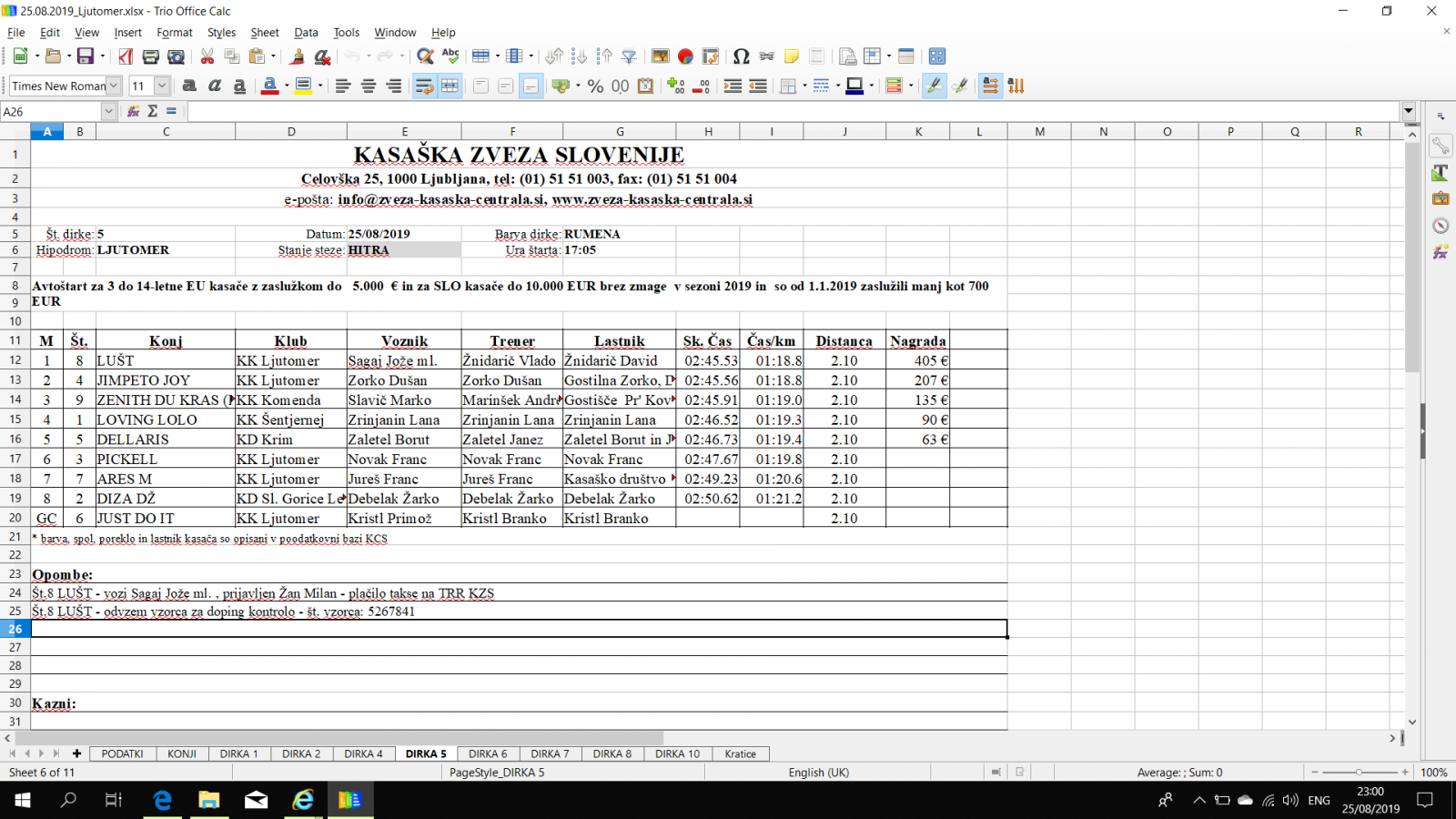Open the Times New Roman font dropdown

[114, 86]
